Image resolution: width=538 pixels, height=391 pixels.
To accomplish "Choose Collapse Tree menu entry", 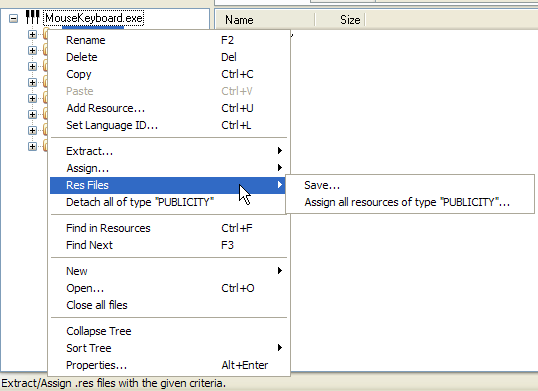I will click(168, 331).
